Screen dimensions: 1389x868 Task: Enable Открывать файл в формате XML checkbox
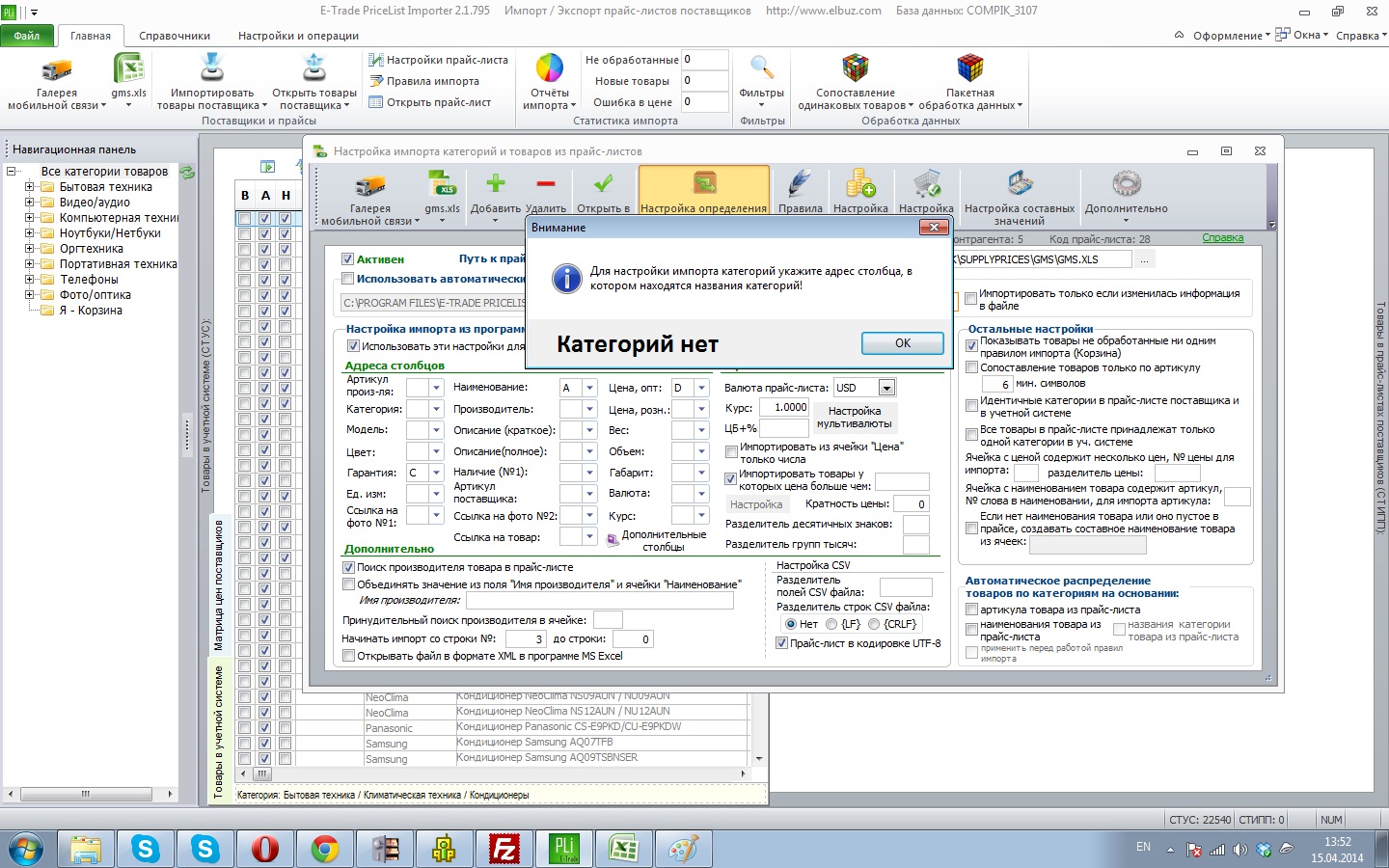(349, 656)
